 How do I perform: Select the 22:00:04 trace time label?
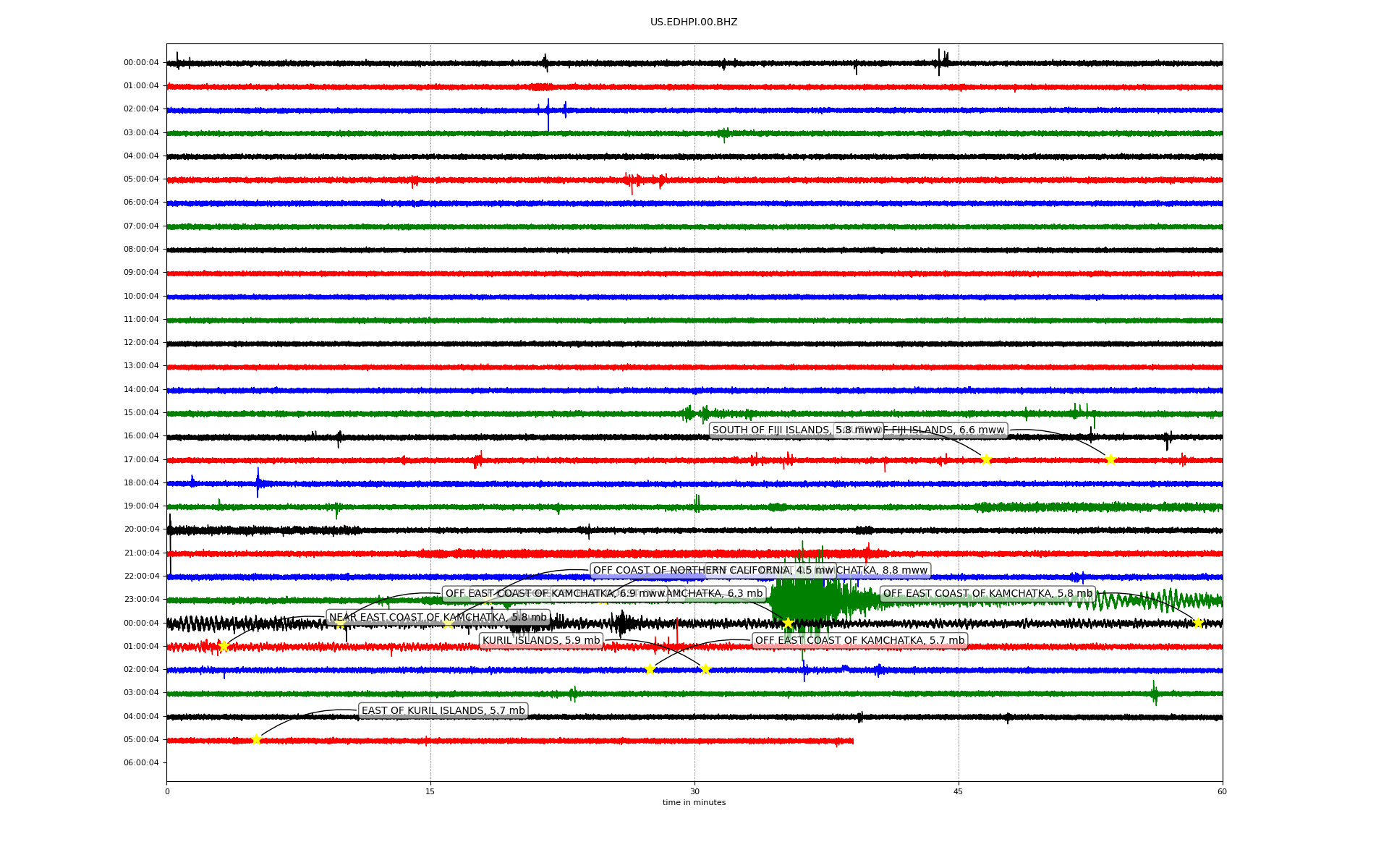click(141, 576)
